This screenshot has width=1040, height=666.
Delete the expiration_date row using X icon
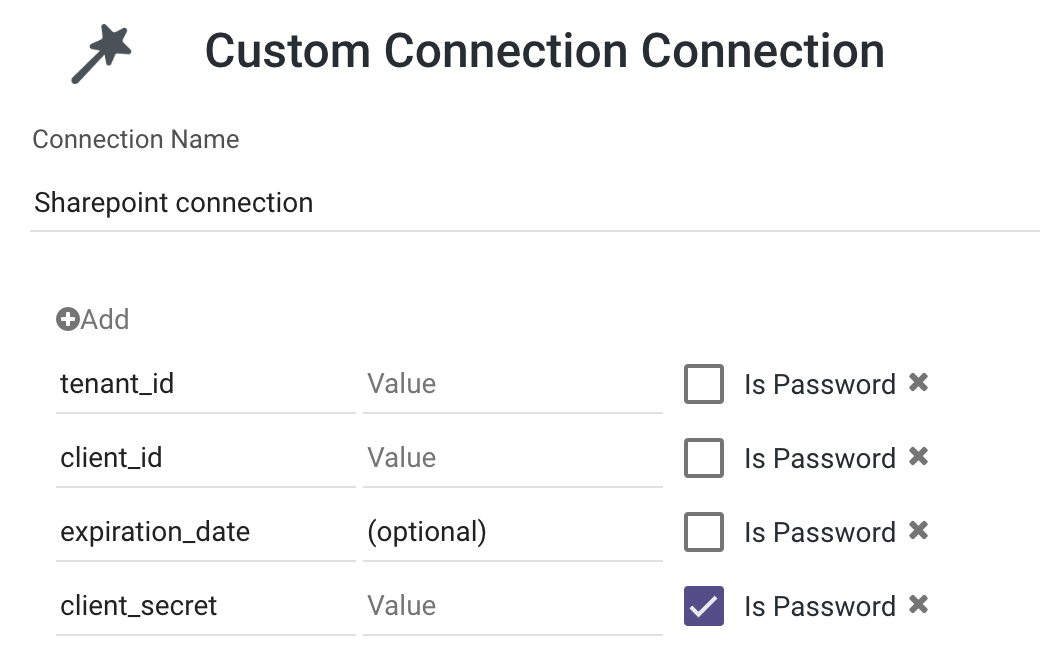(x=919, y=531)
